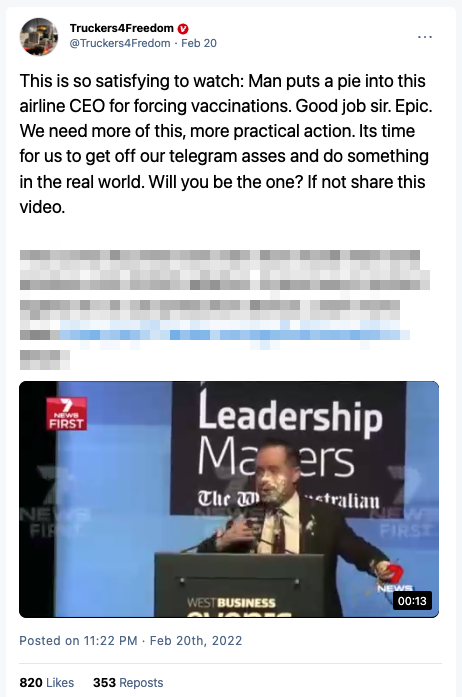Click the Truckers4Freedom display name

tap(121, 28)
